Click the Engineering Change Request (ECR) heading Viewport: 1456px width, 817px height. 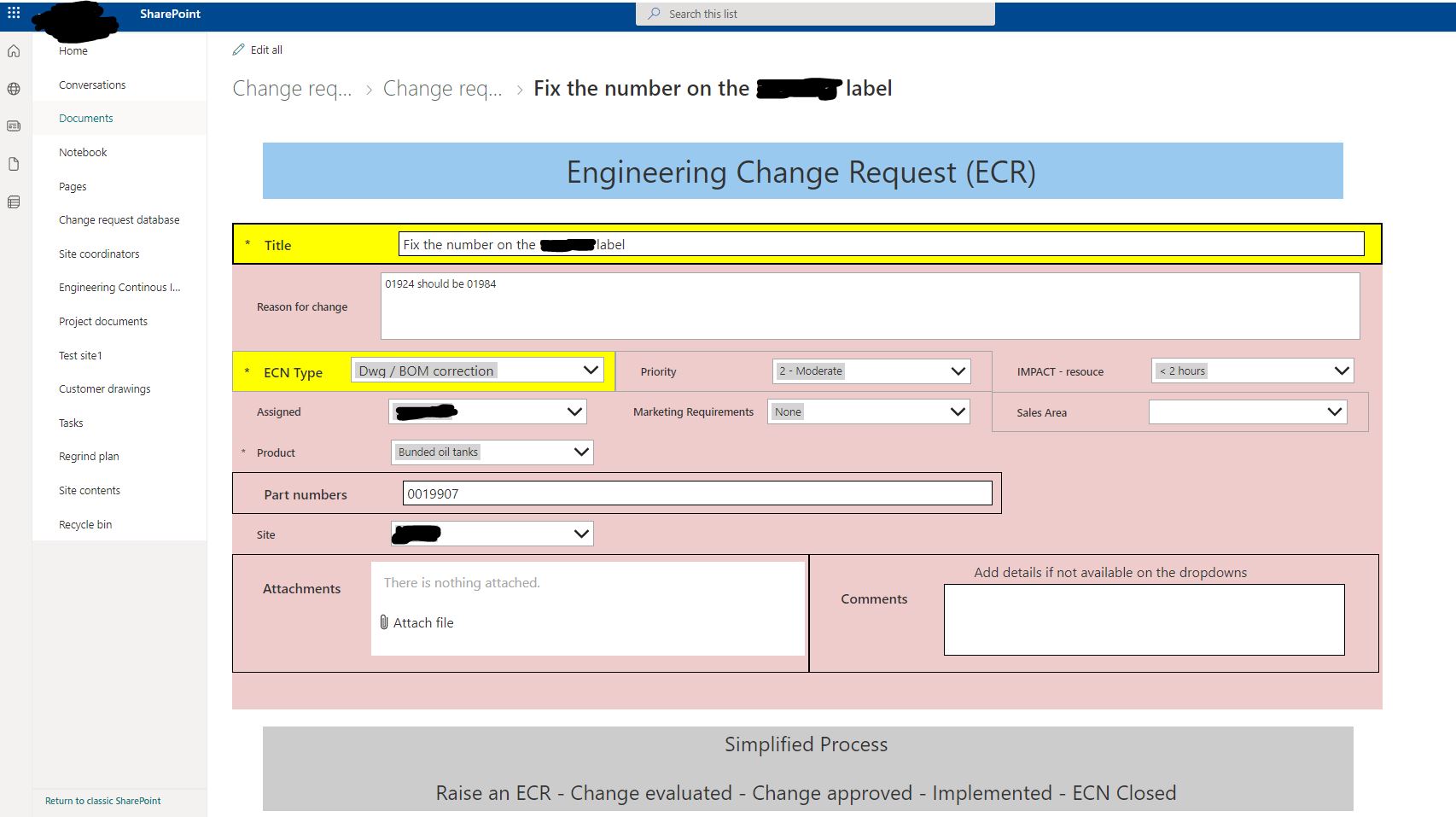pos(801,172)
